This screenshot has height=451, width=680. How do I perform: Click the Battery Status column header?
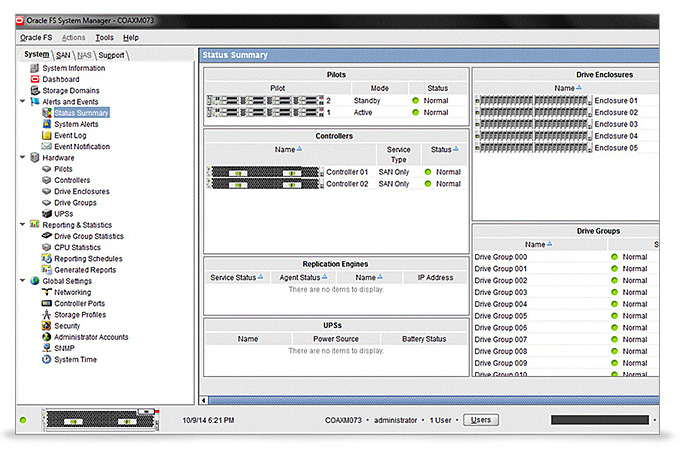424,339
